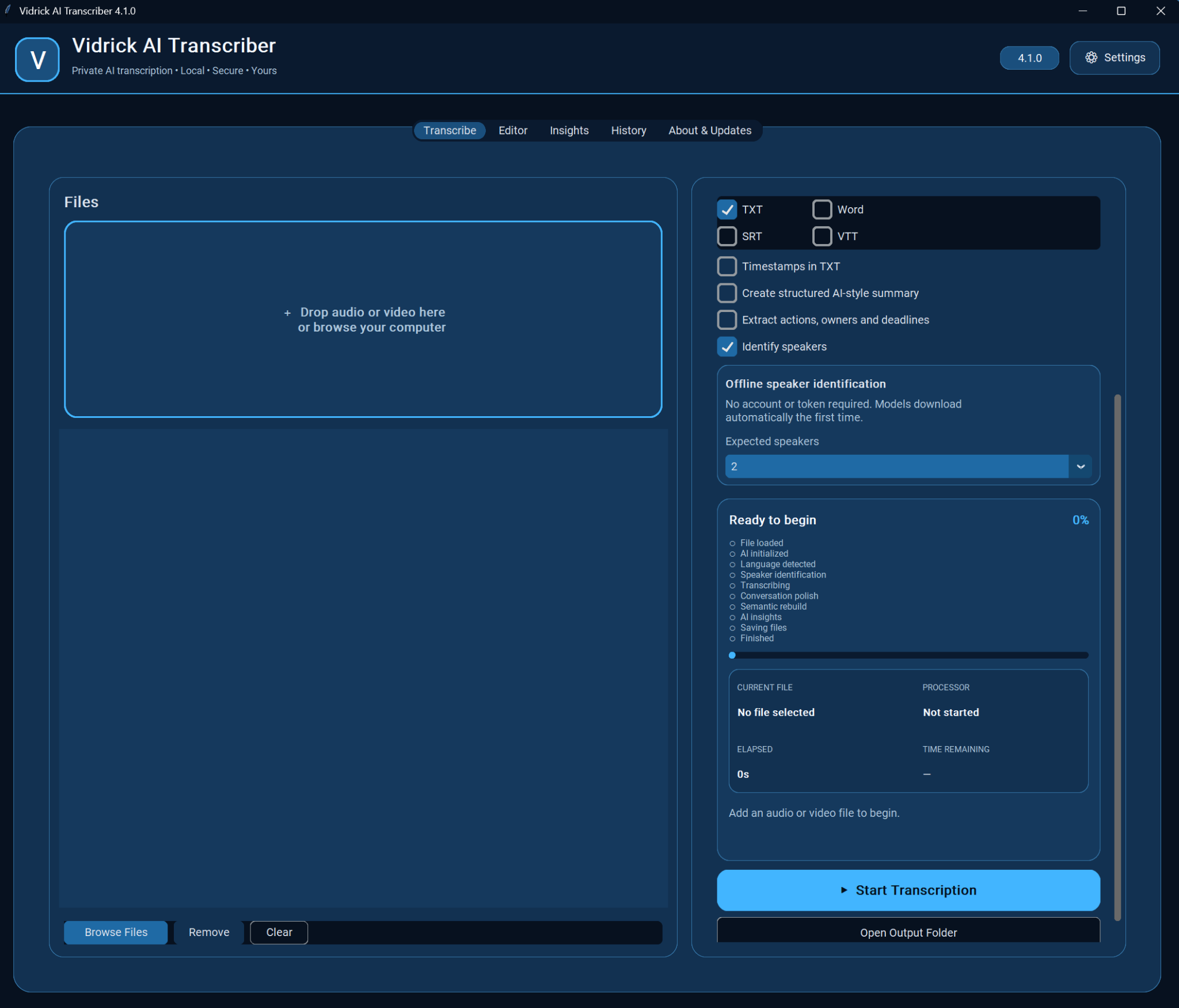Toggle Timestamps in TXT checkbox
Image resolution: width=1179 pixels, height=1008 pixels.
pyautogui.click(x=727, y=267)
